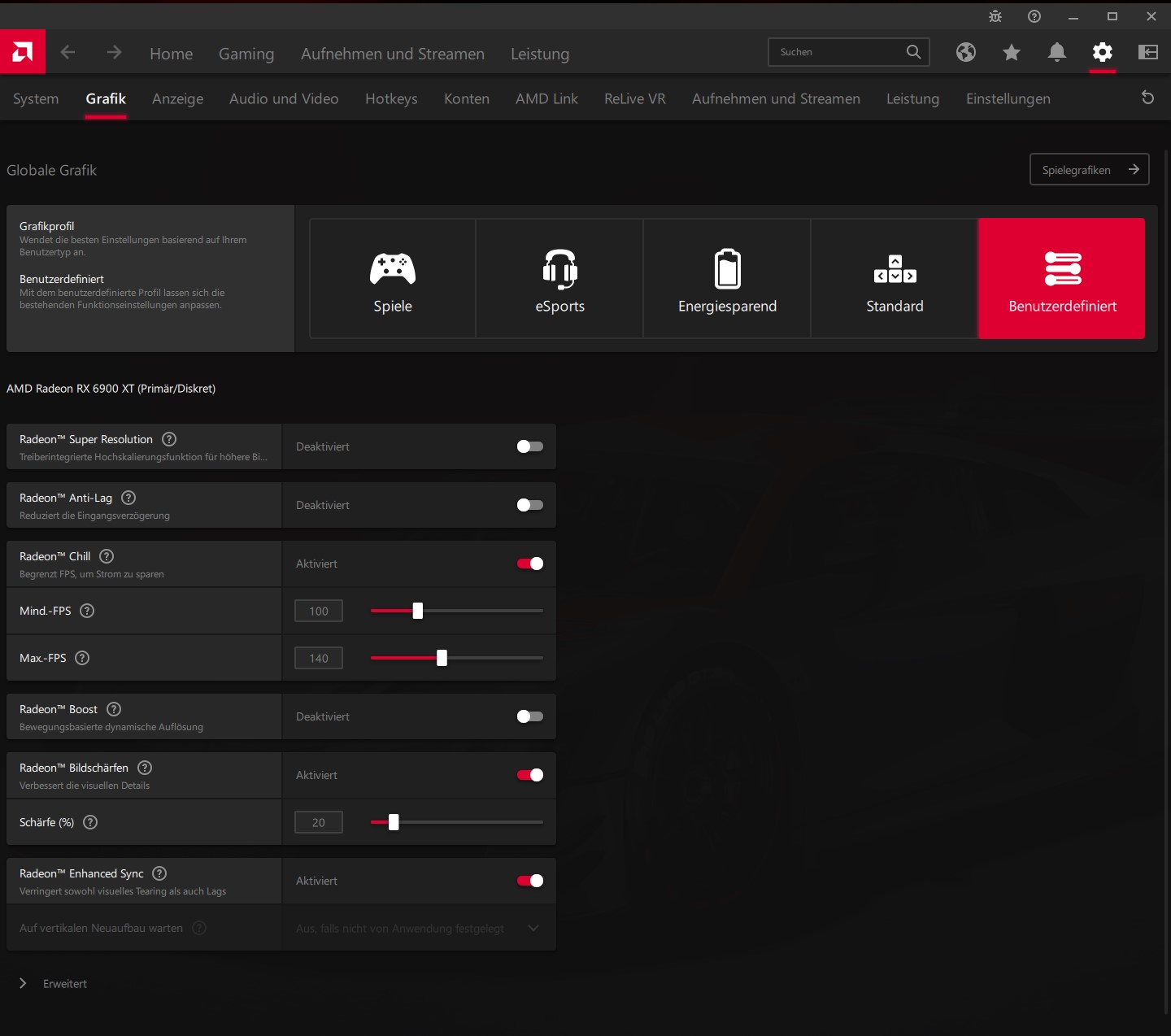The width and height of the screenshot is (1171, 1036).
Task: Show help for Radeon Bildschärfen
Action: 145,768
